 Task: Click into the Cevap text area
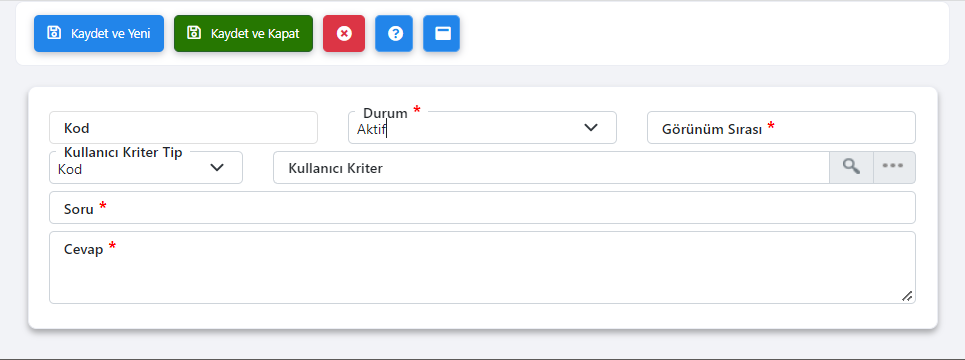pos(482,268)
